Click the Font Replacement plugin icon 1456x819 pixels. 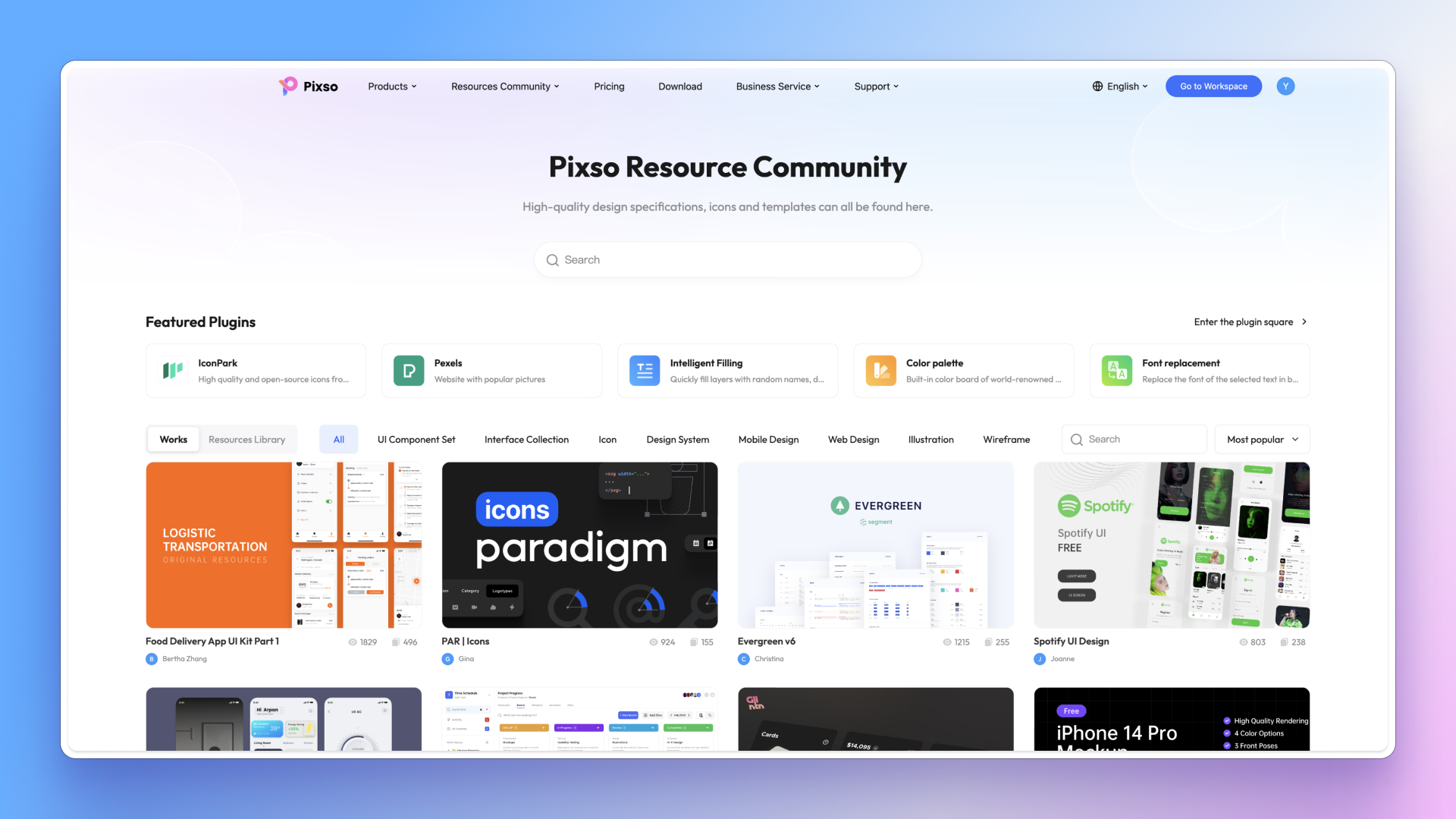1116,370
